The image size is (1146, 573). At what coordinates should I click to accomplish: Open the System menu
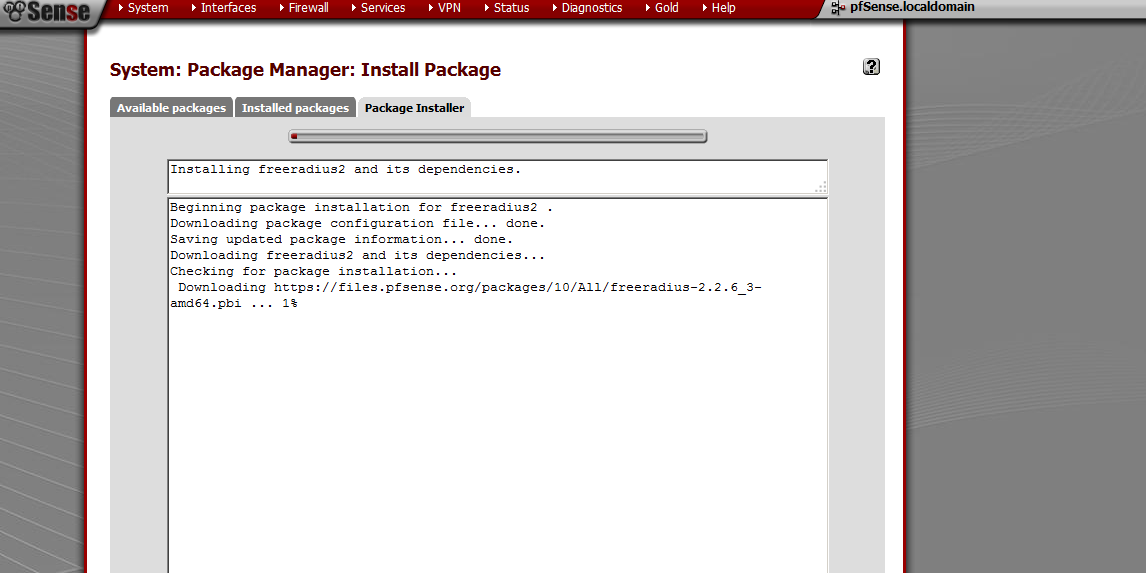[147, 8]
